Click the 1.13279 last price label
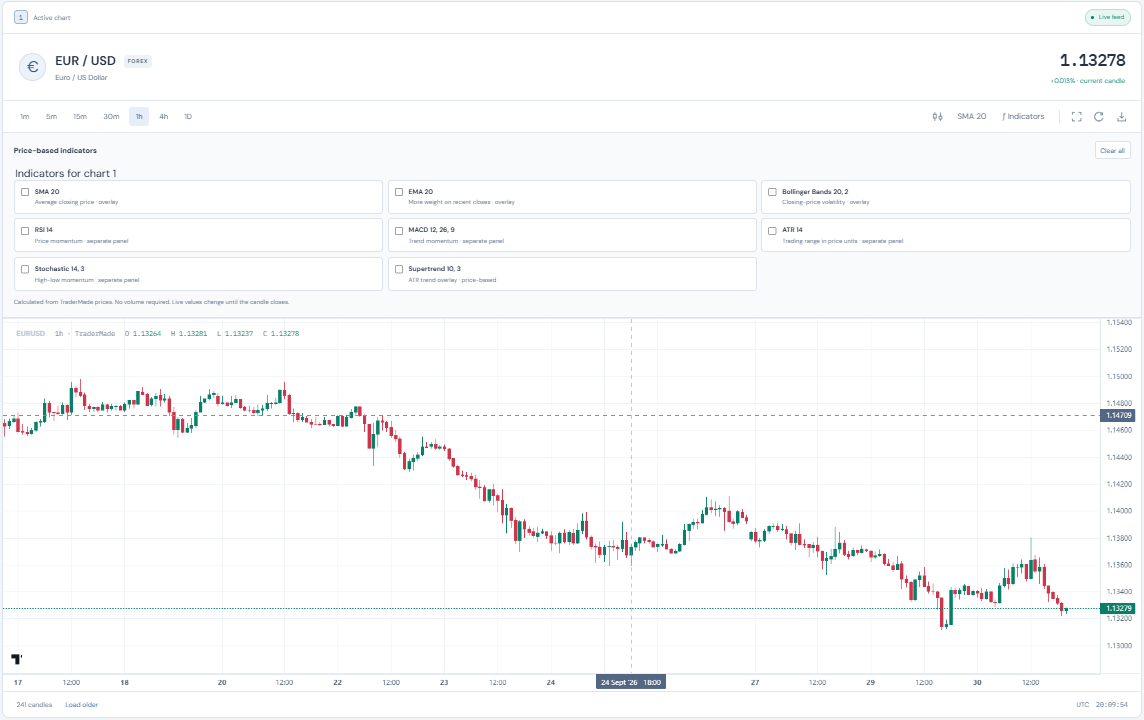This screenshot has width=1144, height=720. pyautogui.click(x=1118, y=608)
